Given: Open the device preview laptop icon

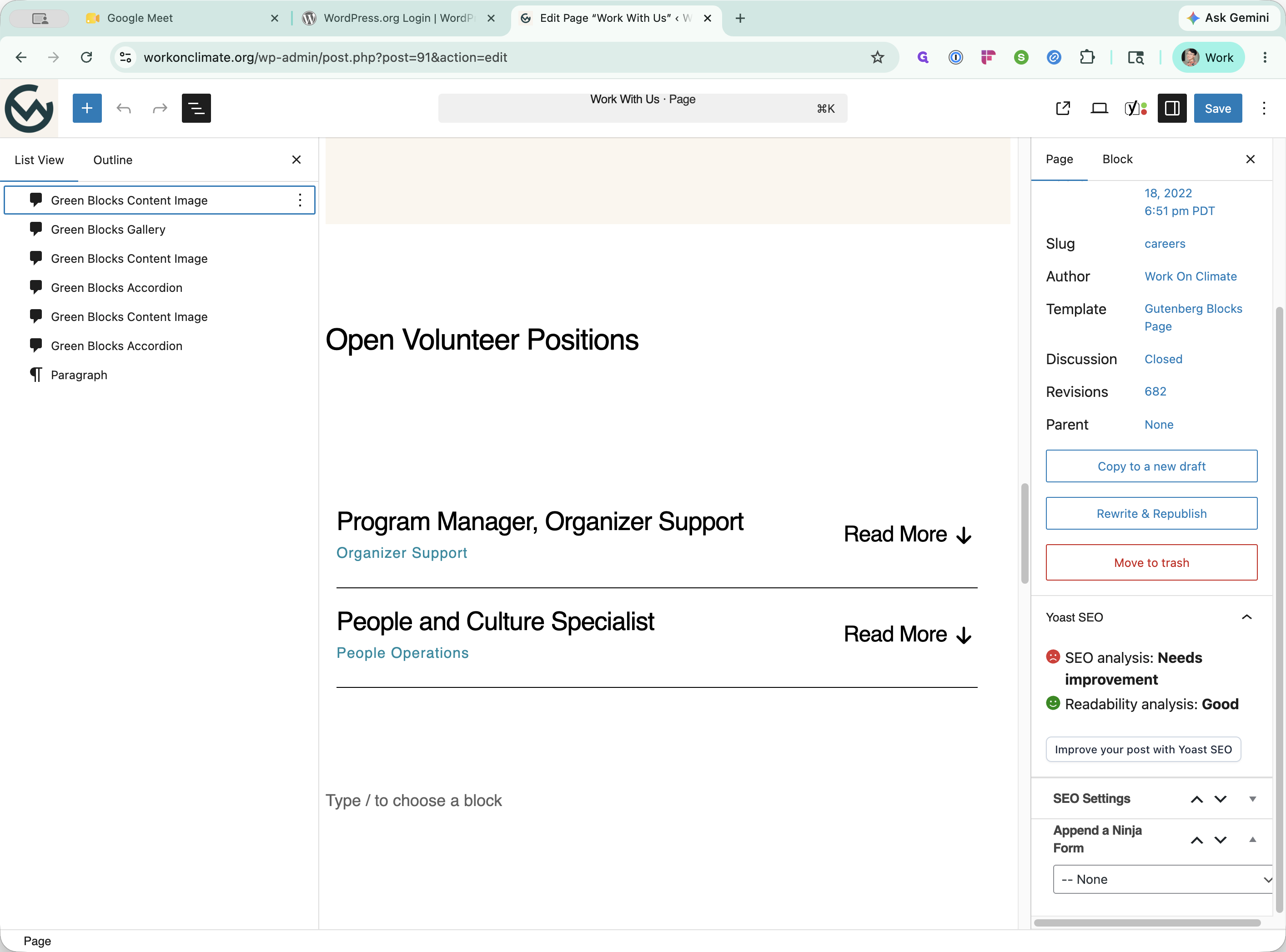Looking at the screenshot, I should click(x=1099, y=108).
